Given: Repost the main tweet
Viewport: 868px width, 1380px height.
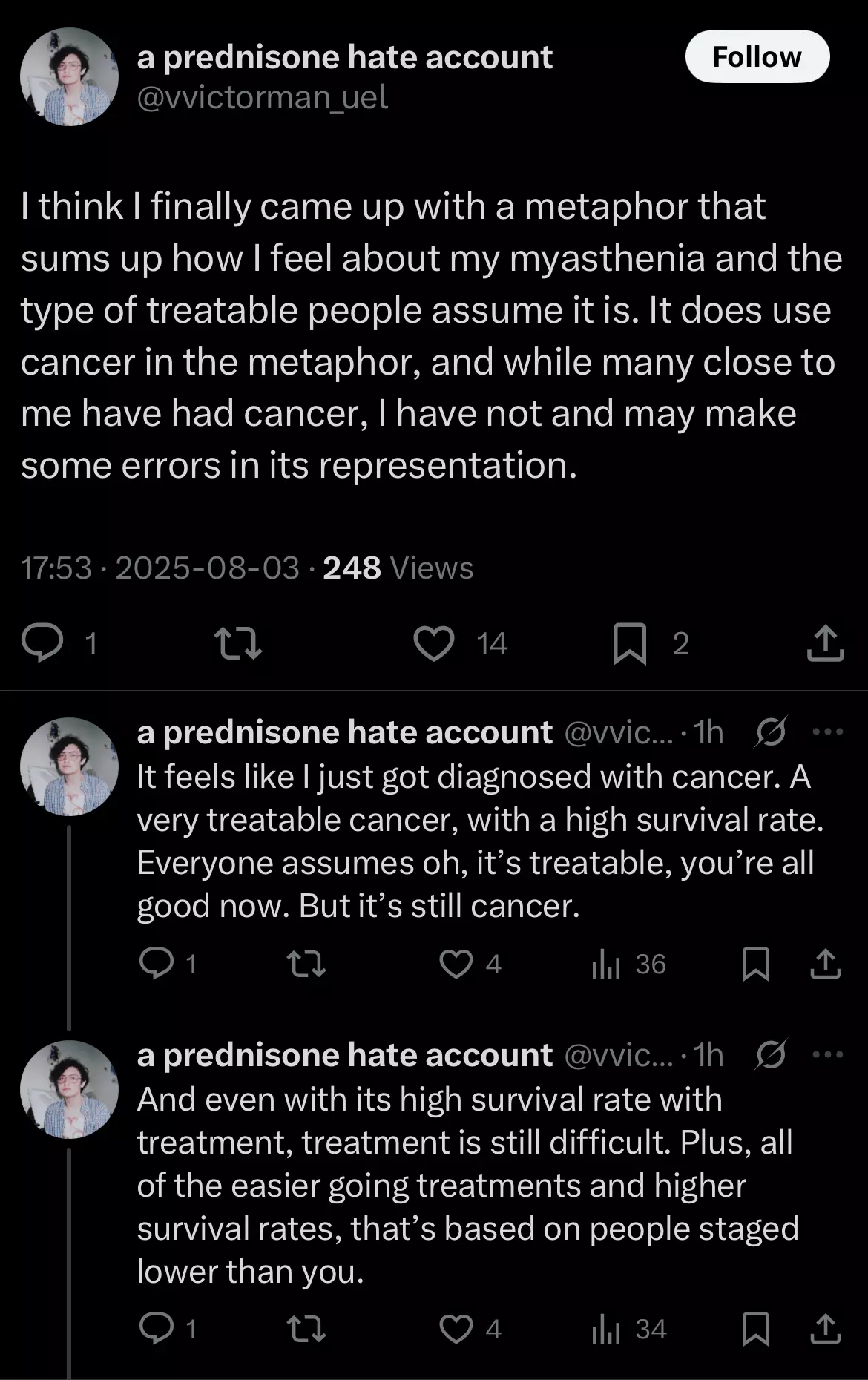Looking at the screenshot, I should point(237,643).
